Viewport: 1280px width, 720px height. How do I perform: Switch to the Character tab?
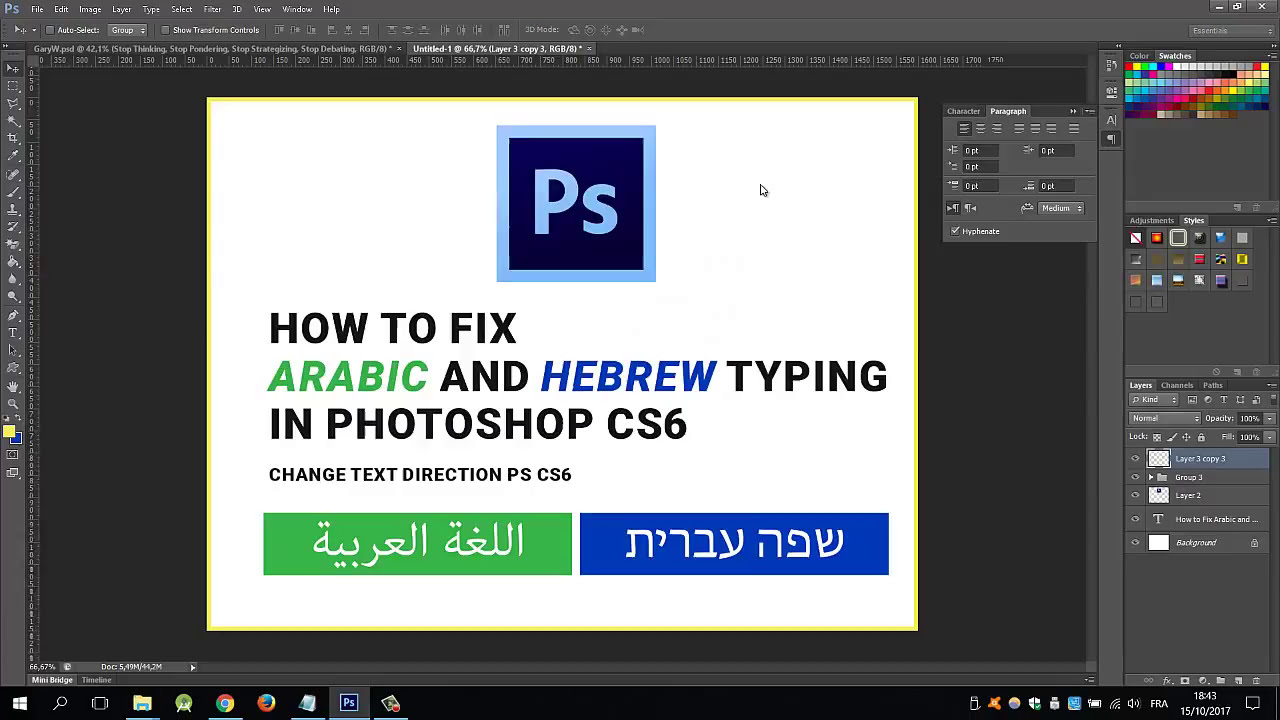click(963, 111)
